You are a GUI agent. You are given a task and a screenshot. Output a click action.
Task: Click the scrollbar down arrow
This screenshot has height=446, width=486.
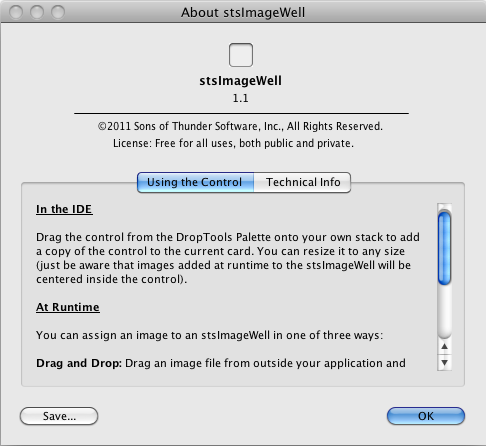444,362
